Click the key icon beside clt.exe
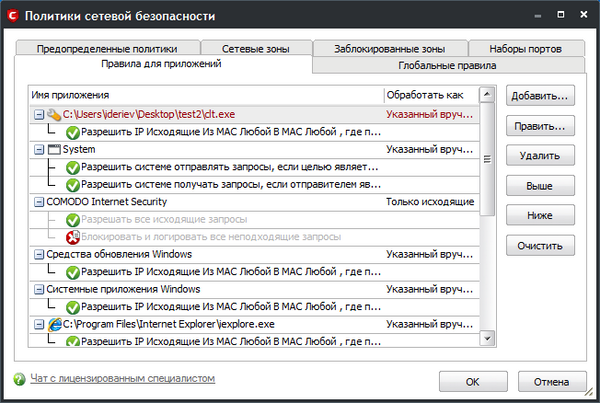The image size is (600, 403). 55,115
